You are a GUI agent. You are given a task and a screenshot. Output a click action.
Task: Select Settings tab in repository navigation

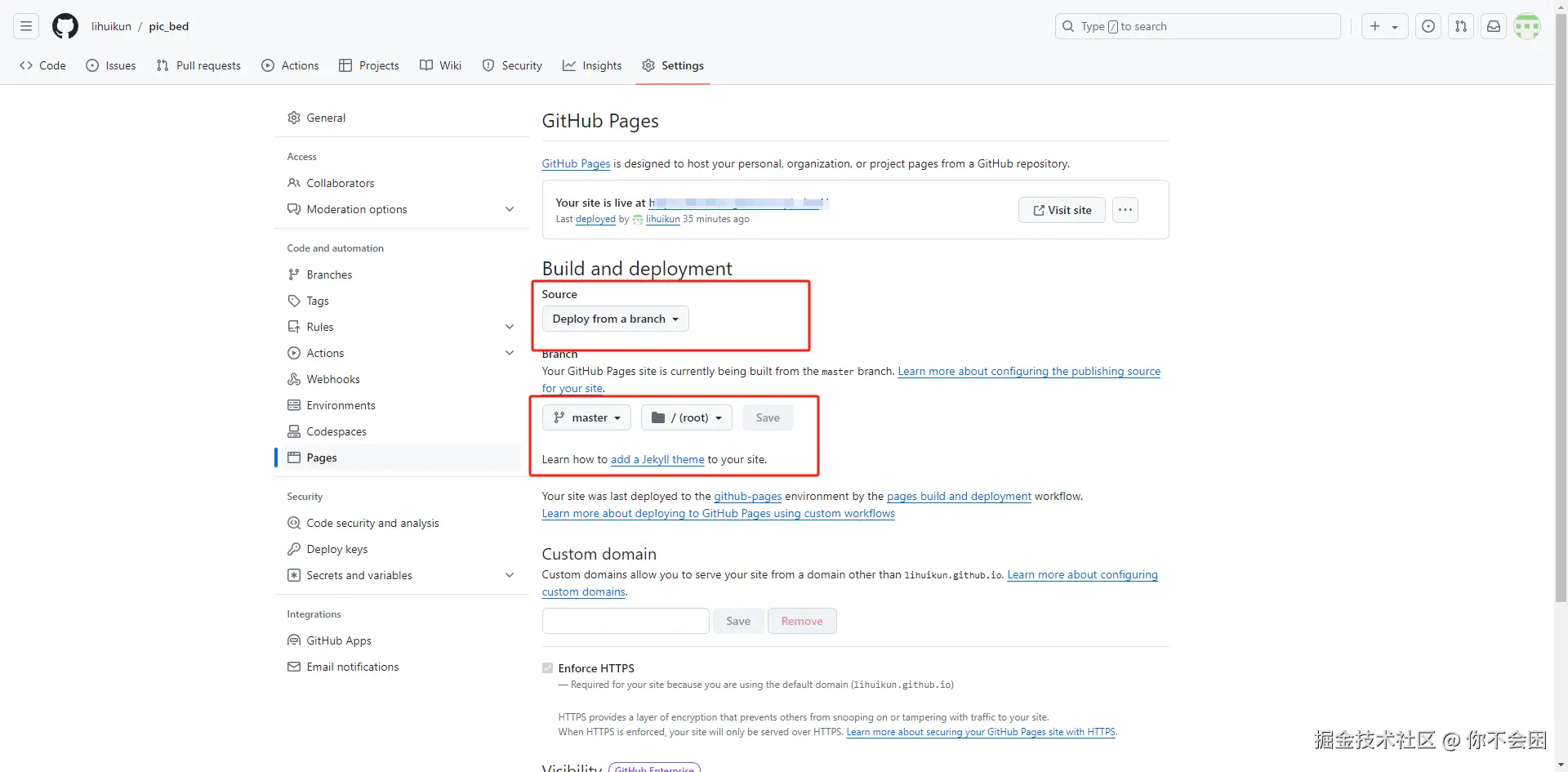click(x=673, y=65)
